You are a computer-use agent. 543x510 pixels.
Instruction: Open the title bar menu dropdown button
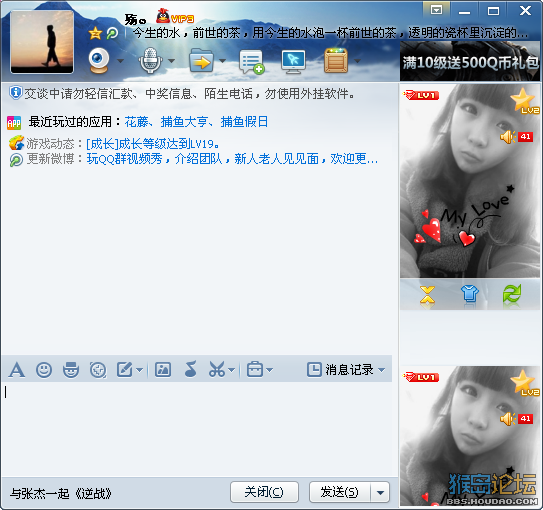pos(436,10)
